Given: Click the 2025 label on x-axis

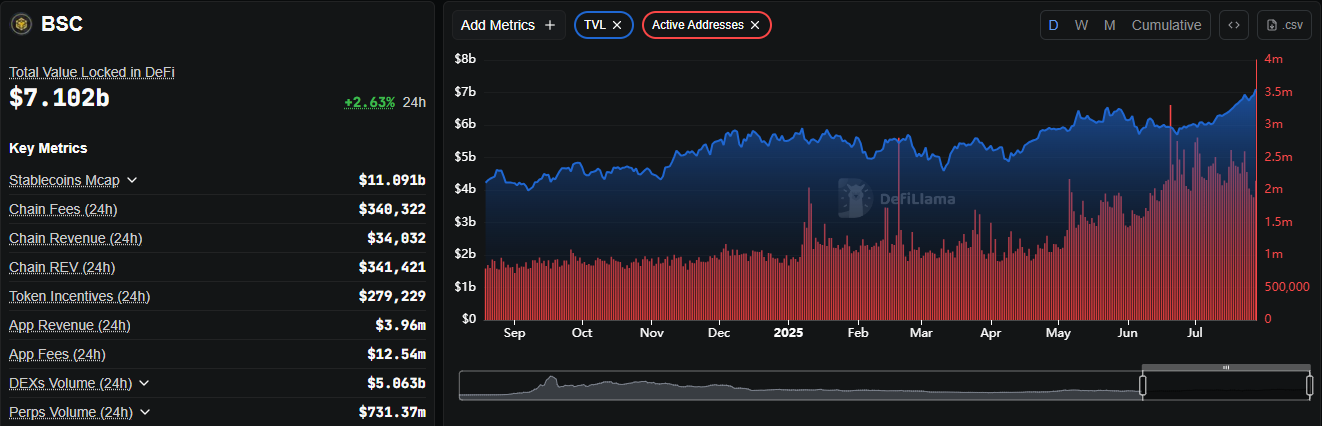Looking at the screenshot, I should [789, 333].
